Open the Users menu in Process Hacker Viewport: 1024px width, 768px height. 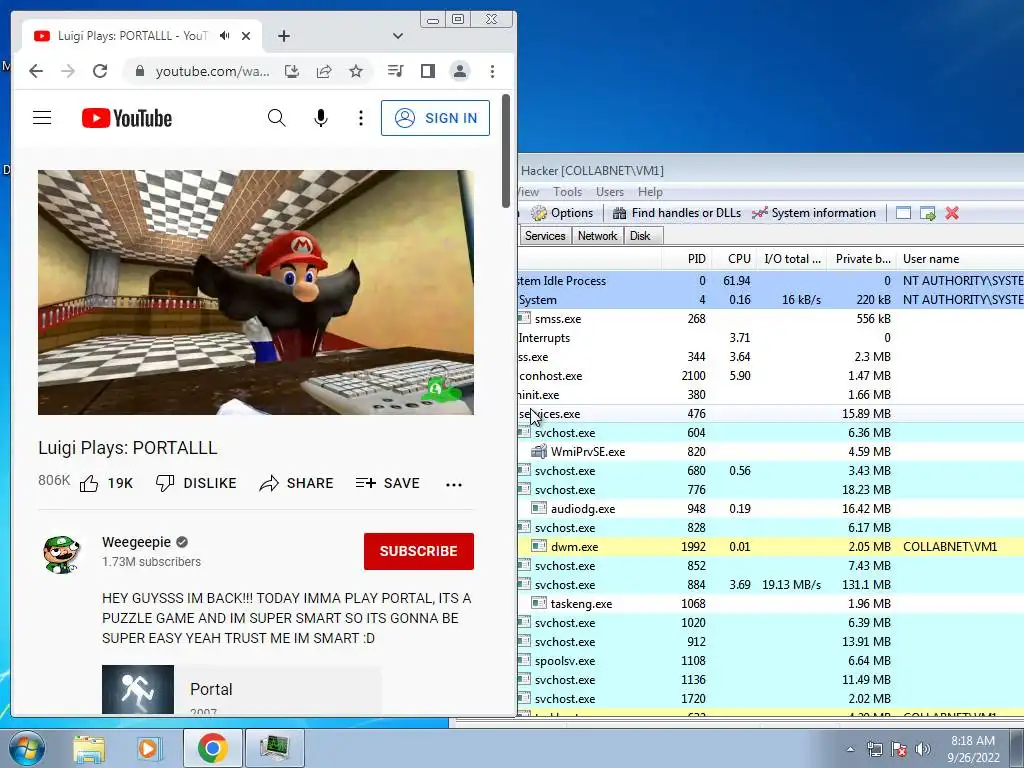click(609, 192)
